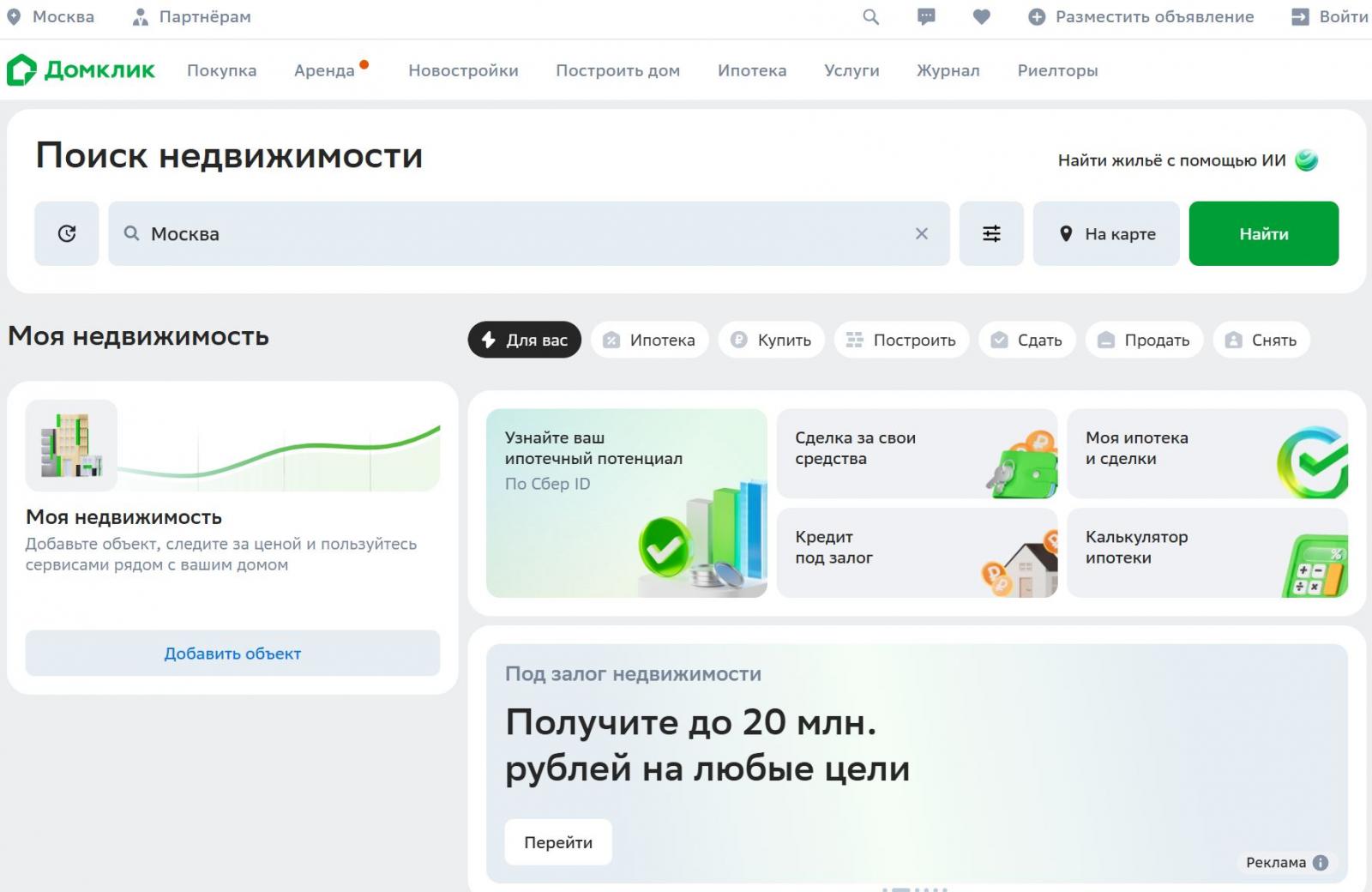1372x892 pixels.
Task: Open the Риелторы menu
Action: pyautogui.click(x=1057, y=70)
